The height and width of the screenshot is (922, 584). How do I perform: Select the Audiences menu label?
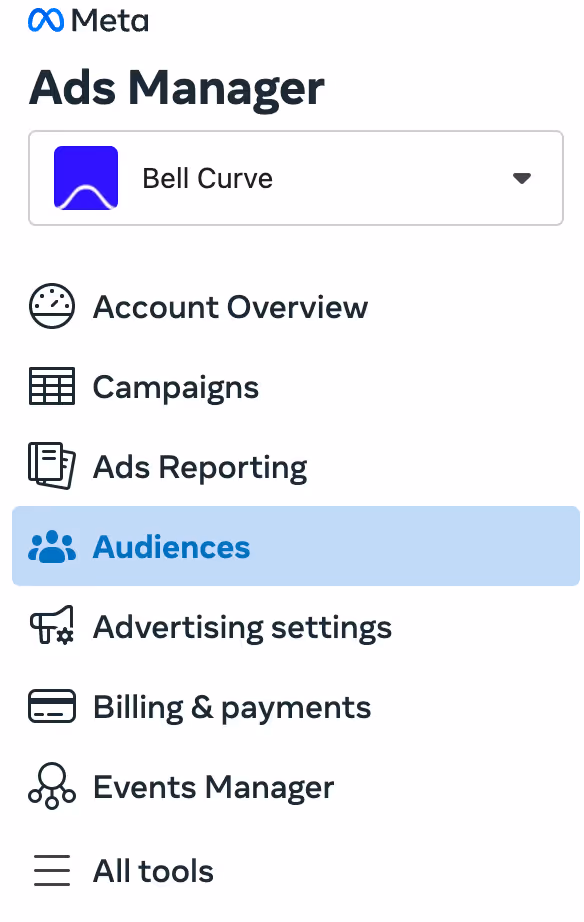pyautogui.click(x=171, y=547)
